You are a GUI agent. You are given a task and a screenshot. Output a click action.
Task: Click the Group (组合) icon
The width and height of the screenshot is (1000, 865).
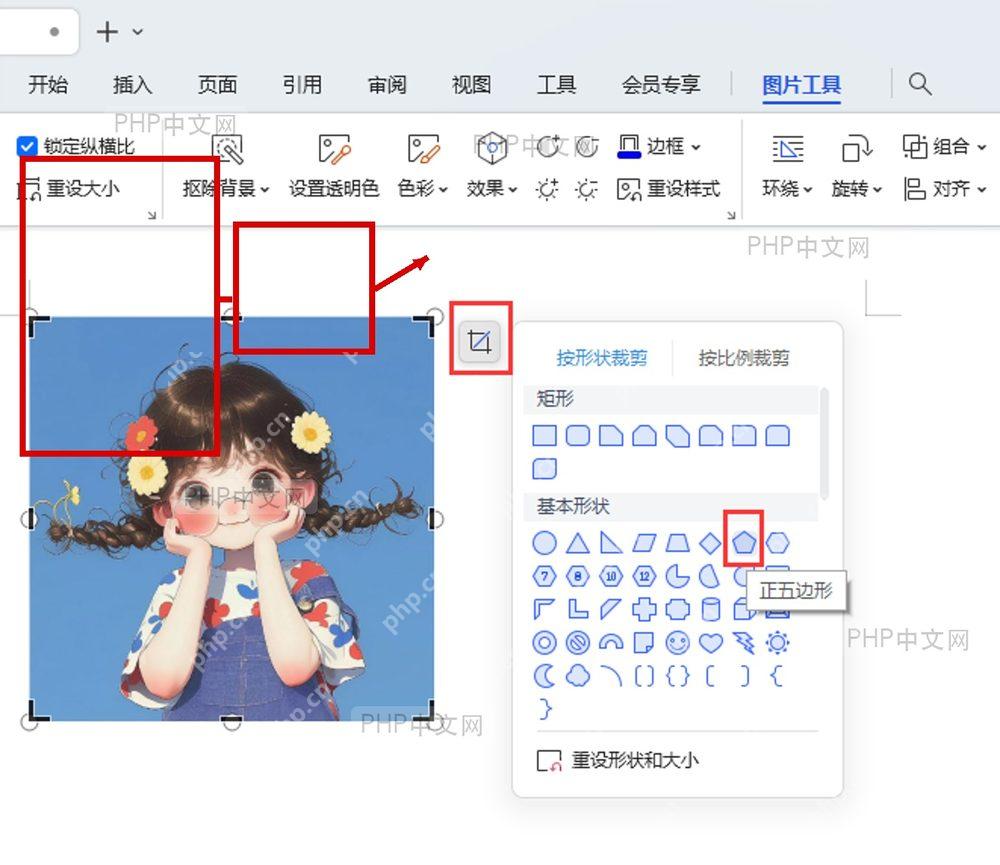point(915,146)
